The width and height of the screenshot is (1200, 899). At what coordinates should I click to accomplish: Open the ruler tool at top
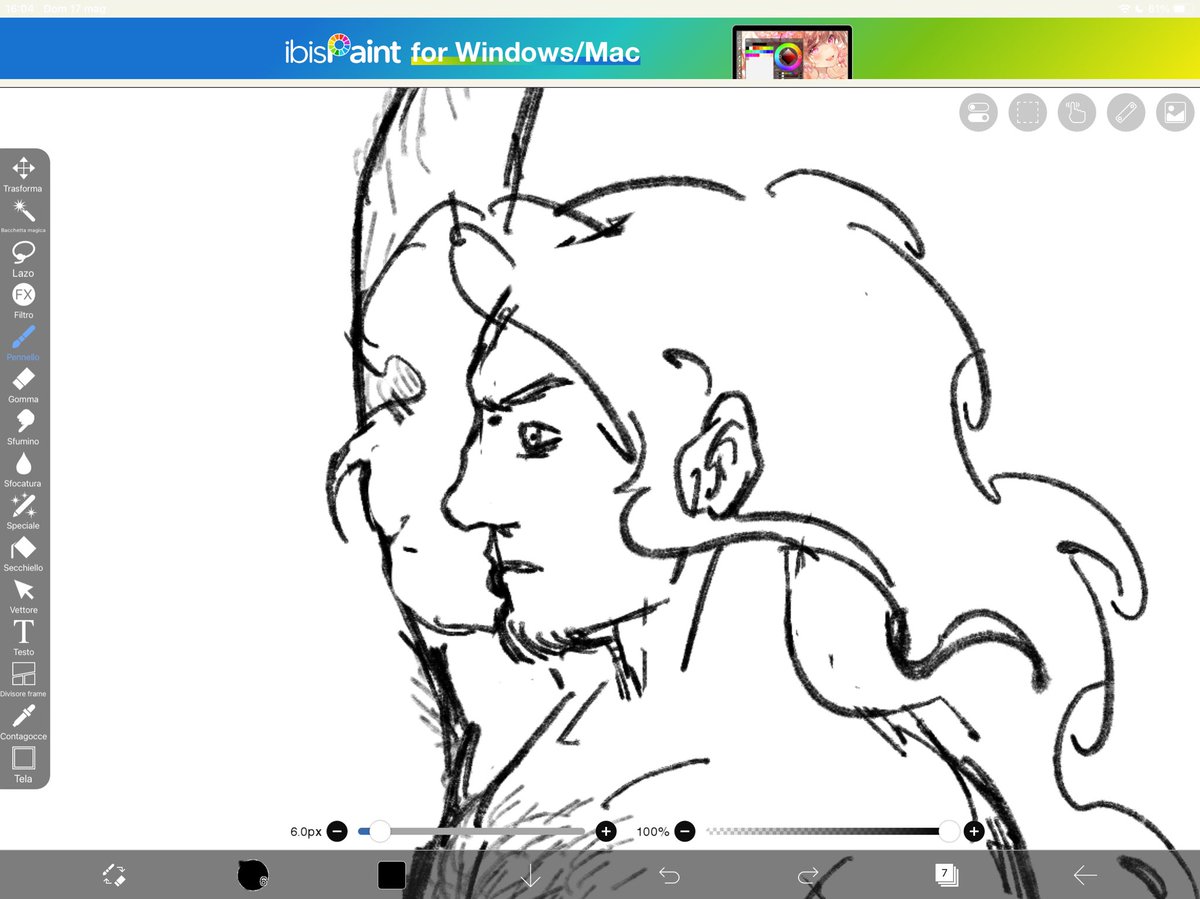point(1126,112)
